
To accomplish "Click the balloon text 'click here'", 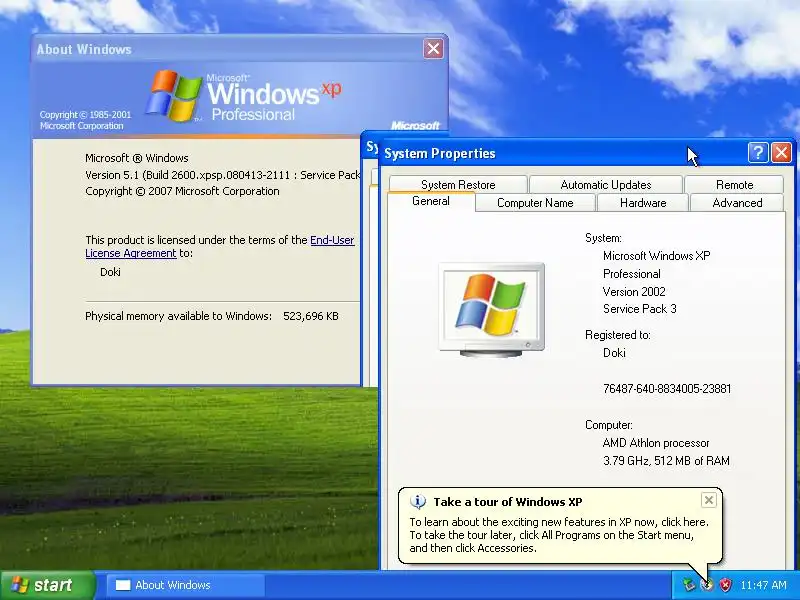I will click(x=684, y=522).
